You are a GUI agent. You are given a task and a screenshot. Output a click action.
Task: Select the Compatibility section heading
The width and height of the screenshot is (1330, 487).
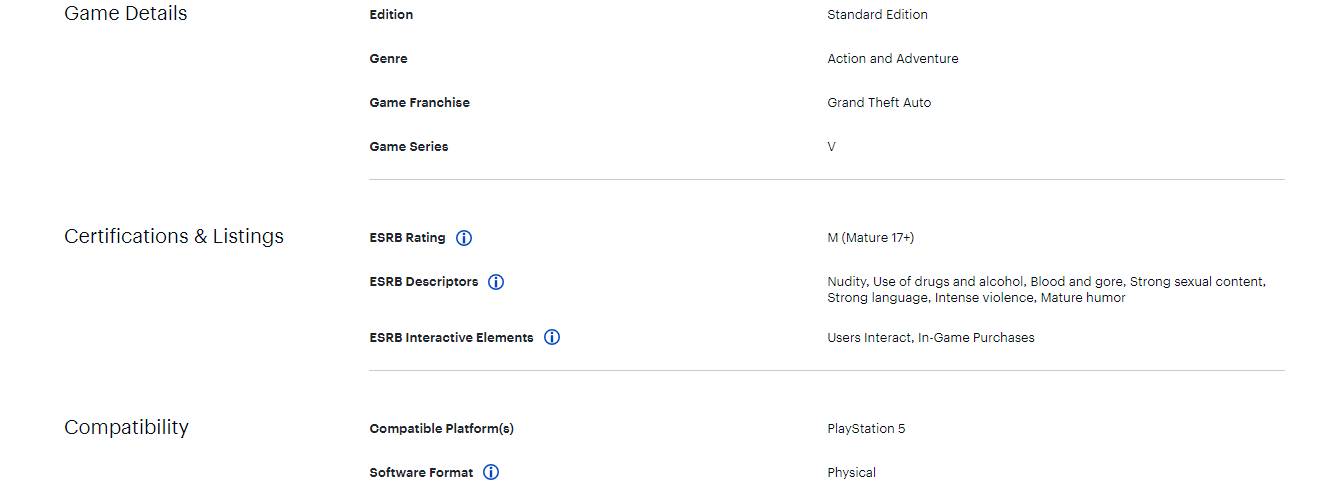coord(126,428)
